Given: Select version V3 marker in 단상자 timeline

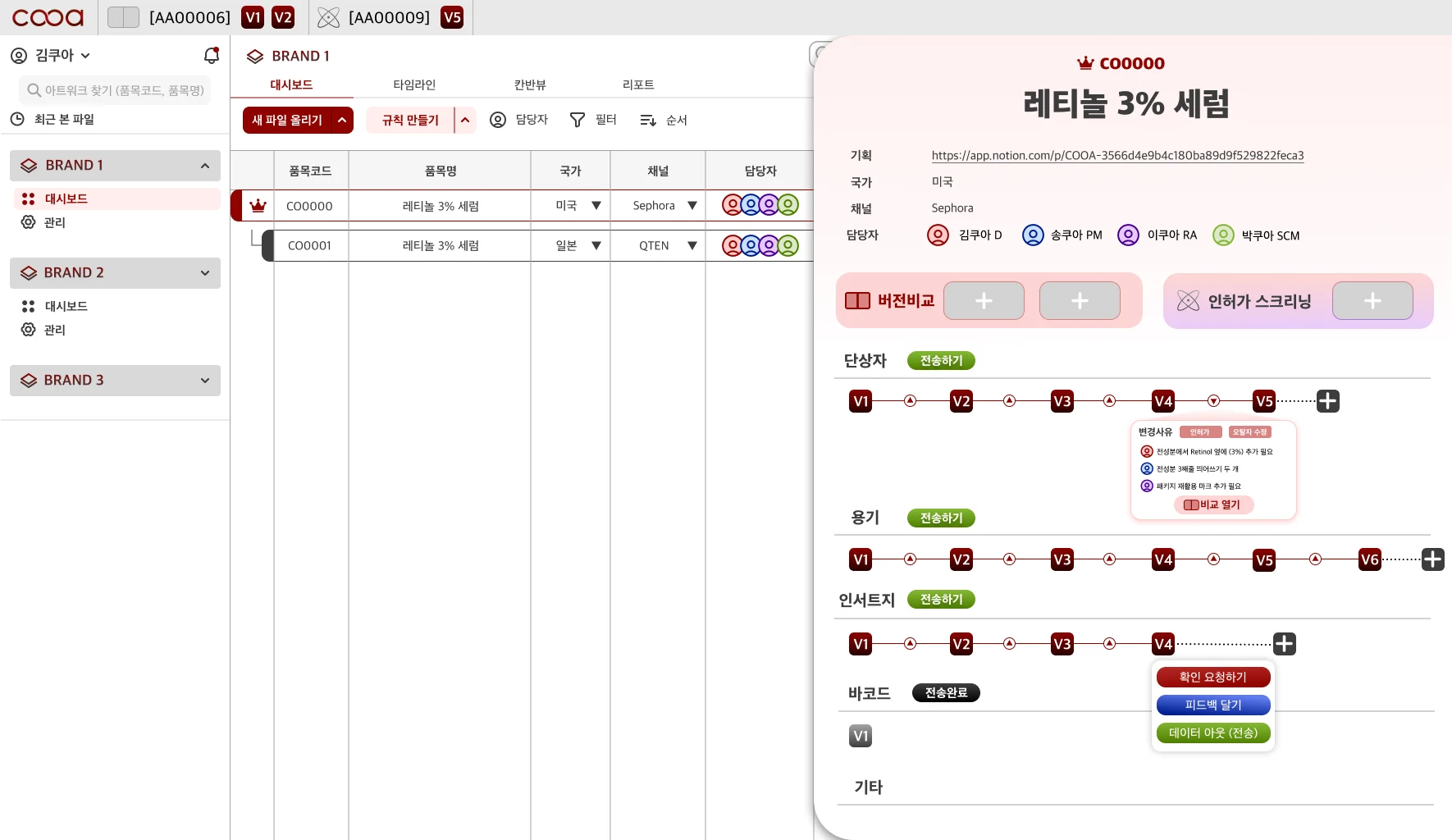Looking at the screenshot, I should 1062,401.
